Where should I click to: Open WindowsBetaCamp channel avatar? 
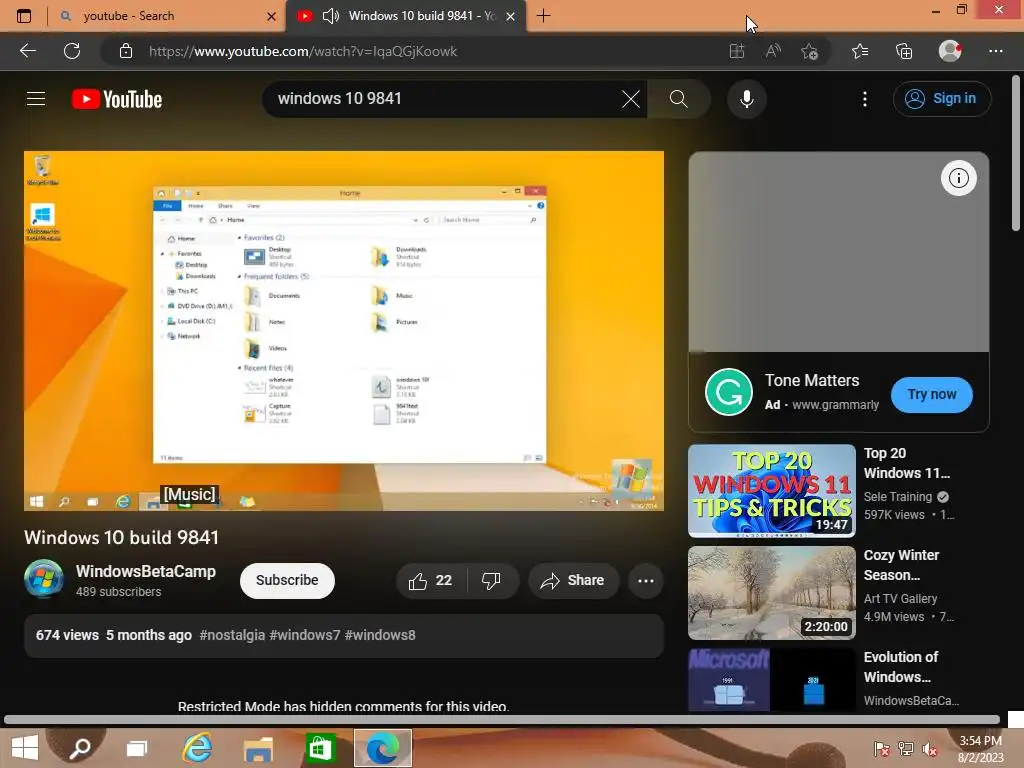click(44, 579)
